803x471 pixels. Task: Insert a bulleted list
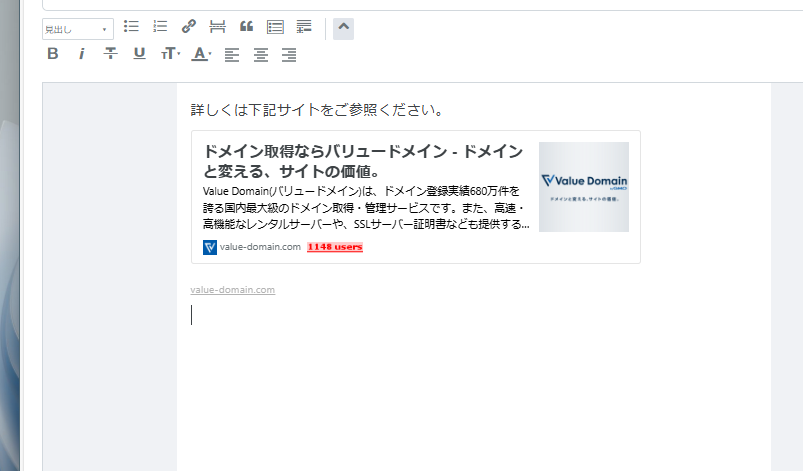tap(131, 27)
